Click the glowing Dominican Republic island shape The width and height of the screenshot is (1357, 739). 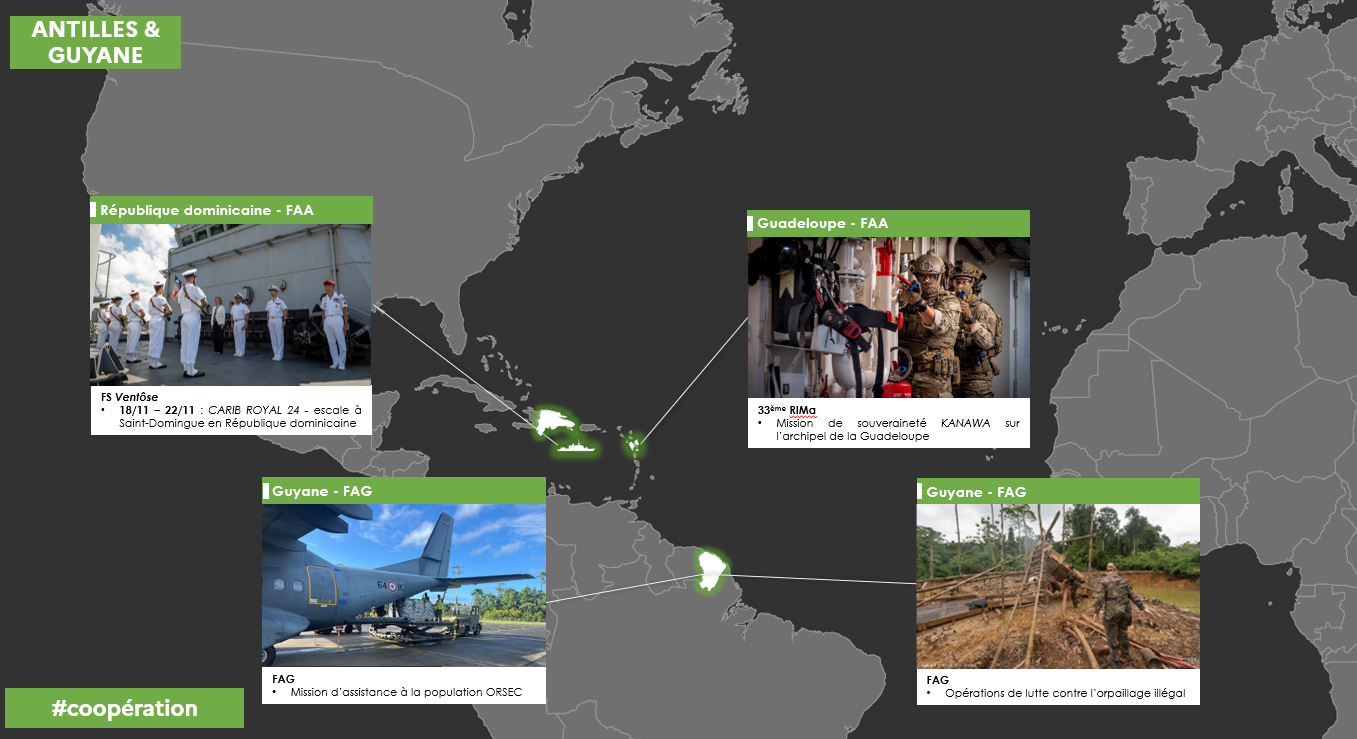(554, 422)
